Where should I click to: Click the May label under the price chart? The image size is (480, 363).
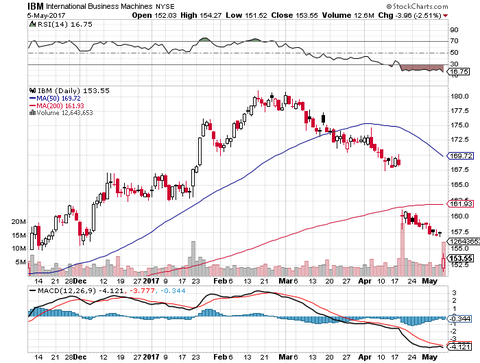[429, 281]
